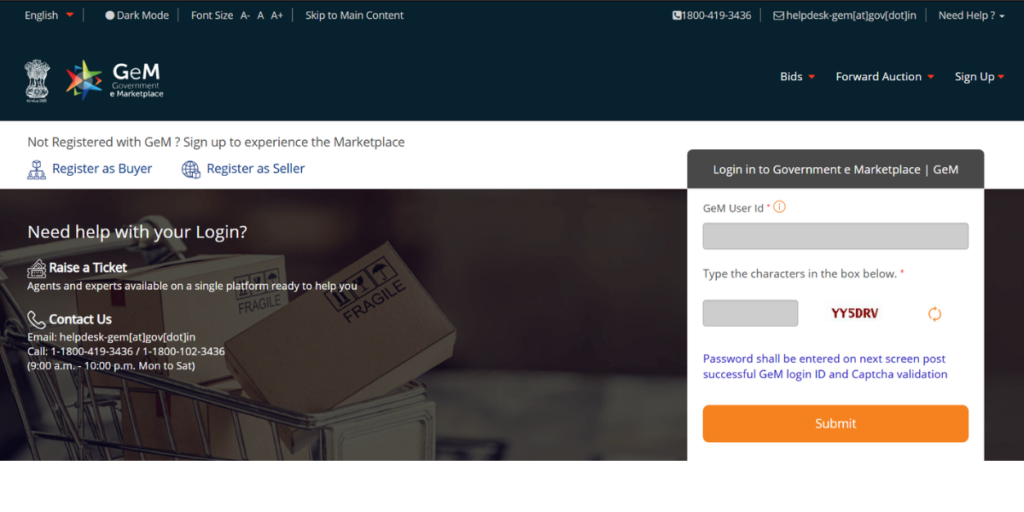The width and height of the screenshot is (1024, 512).
Task: Click the Raise a Ticket icon
Action: click(37, 268)
